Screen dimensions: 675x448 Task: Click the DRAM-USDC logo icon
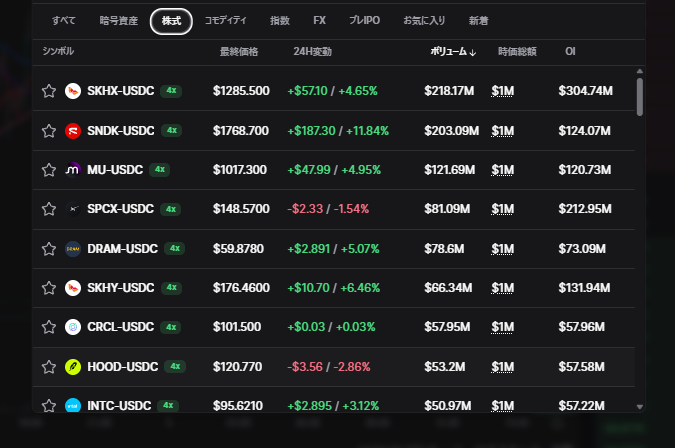pos(73,249)
